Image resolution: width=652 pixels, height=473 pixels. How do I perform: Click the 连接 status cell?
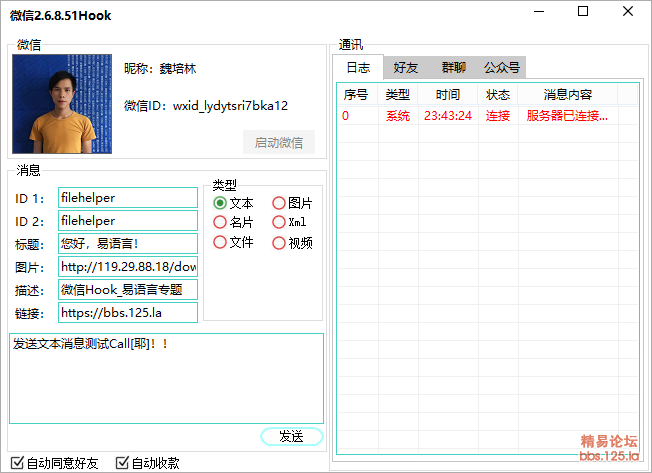[498, 116]
